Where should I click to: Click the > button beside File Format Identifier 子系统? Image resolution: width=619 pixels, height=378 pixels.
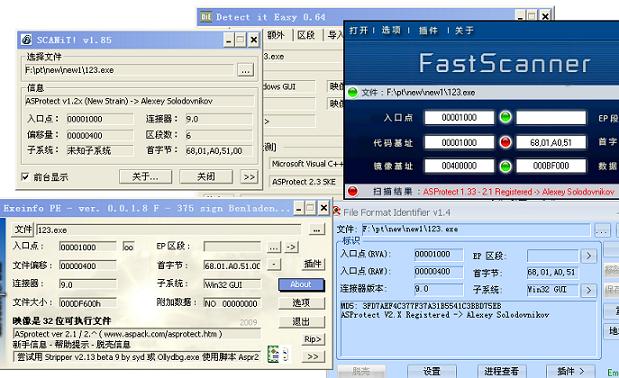click(x=589, y=290)
